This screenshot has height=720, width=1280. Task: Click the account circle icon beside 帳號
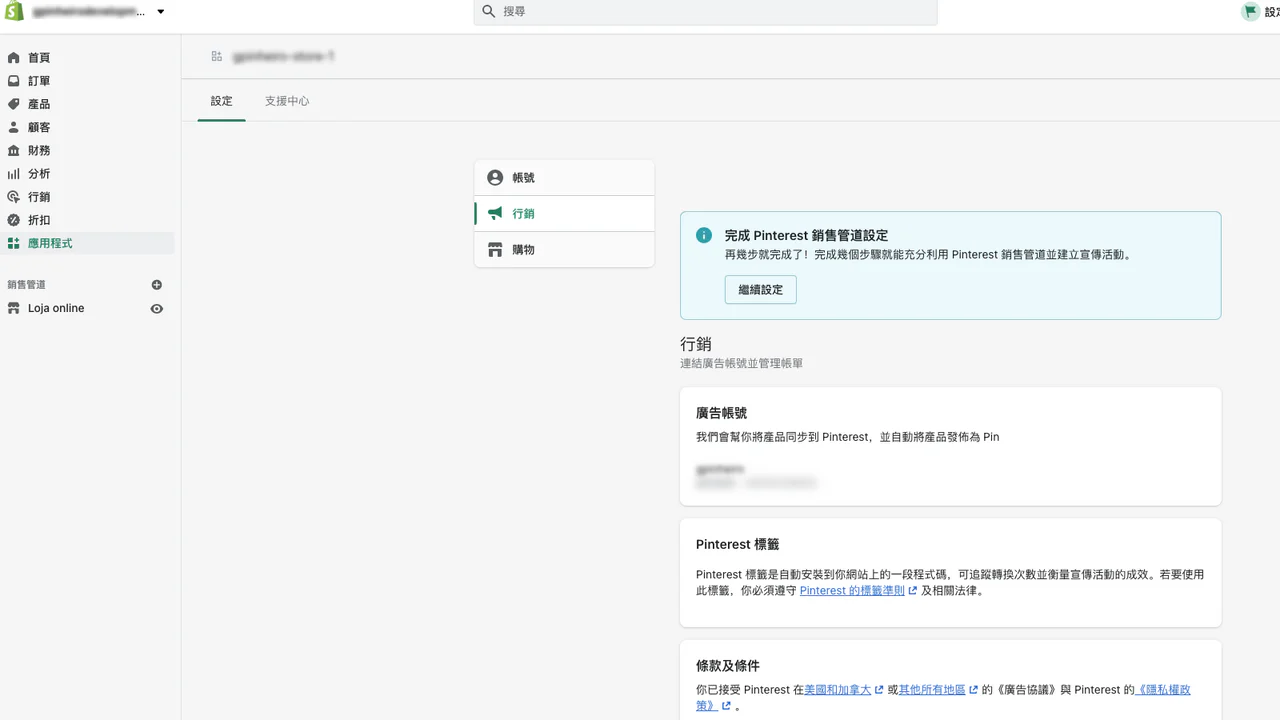(x=495, y=178)
